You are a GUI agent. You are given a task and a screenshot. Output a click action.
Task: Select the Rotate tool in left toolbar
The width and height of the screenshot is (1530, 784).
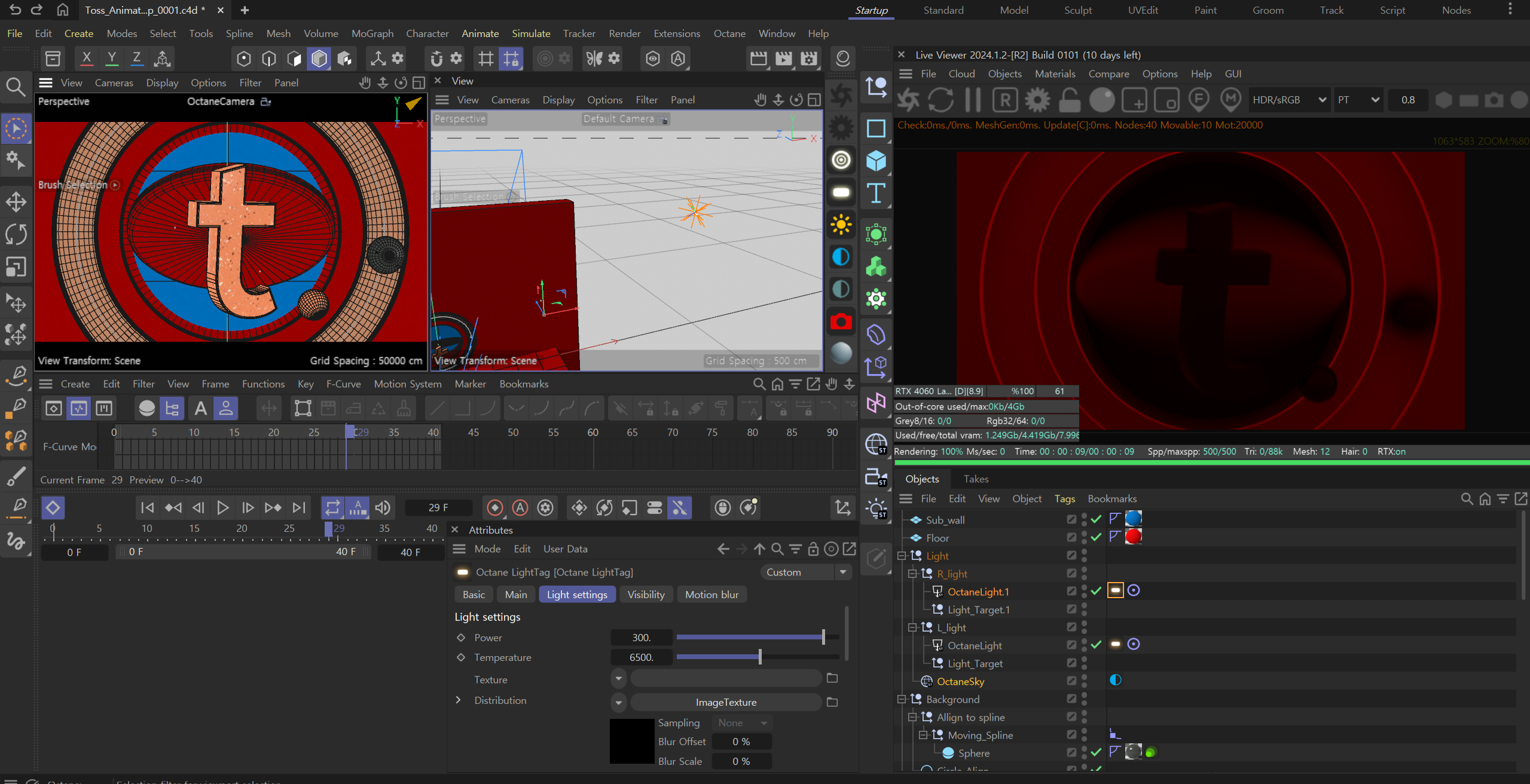point(16,234)
